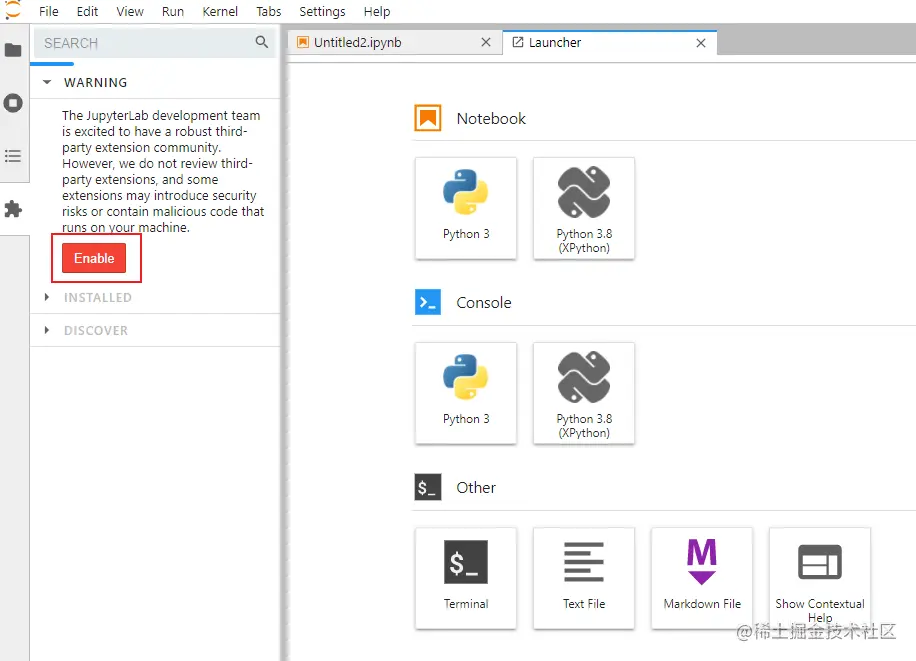This screenshot has height=661, width=916.
Task: Click the Other section heading
Action: [x=476, y=487]
